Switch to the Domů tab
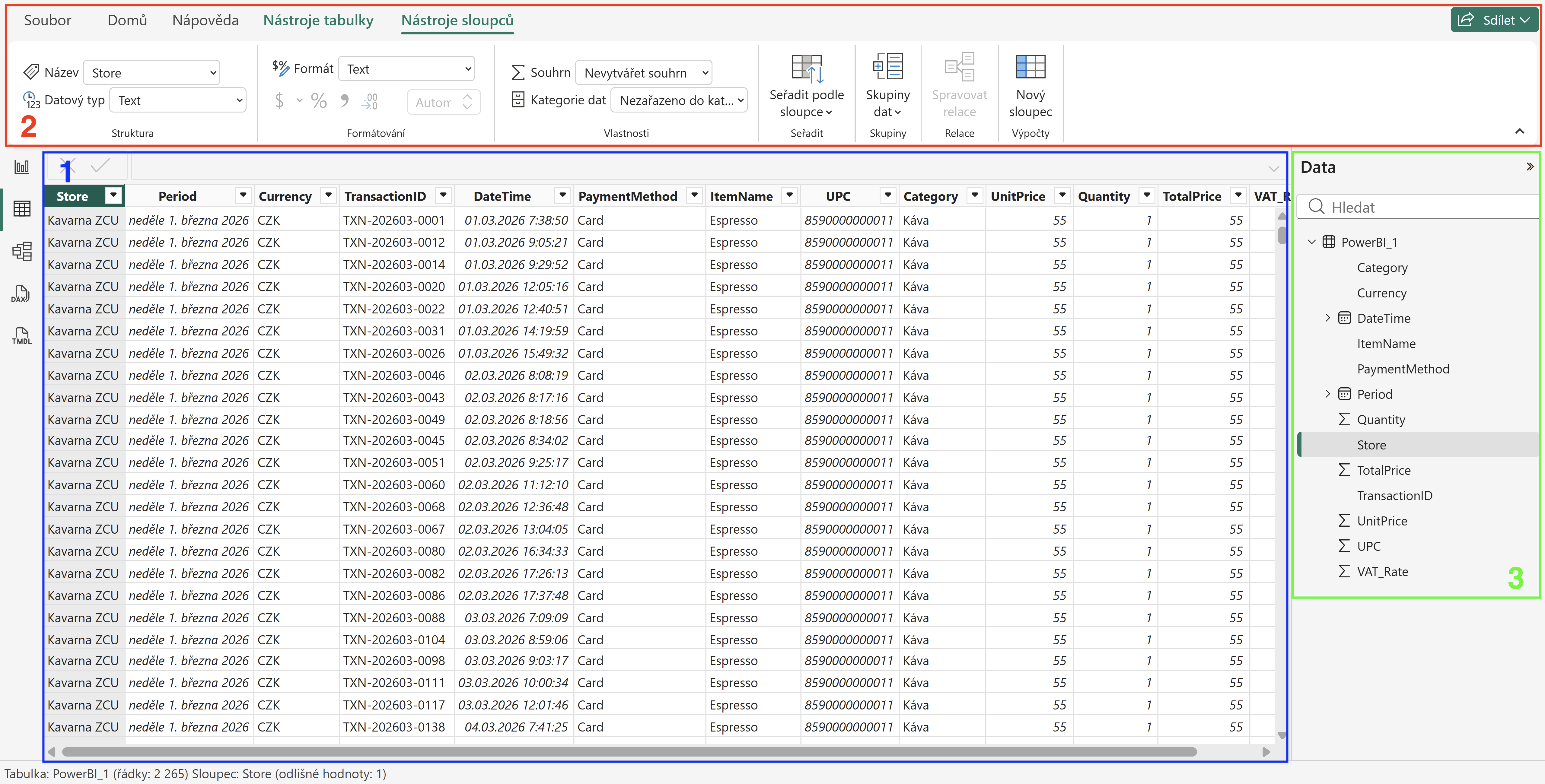Screen dimensions: 1545x784 point(127,21)
